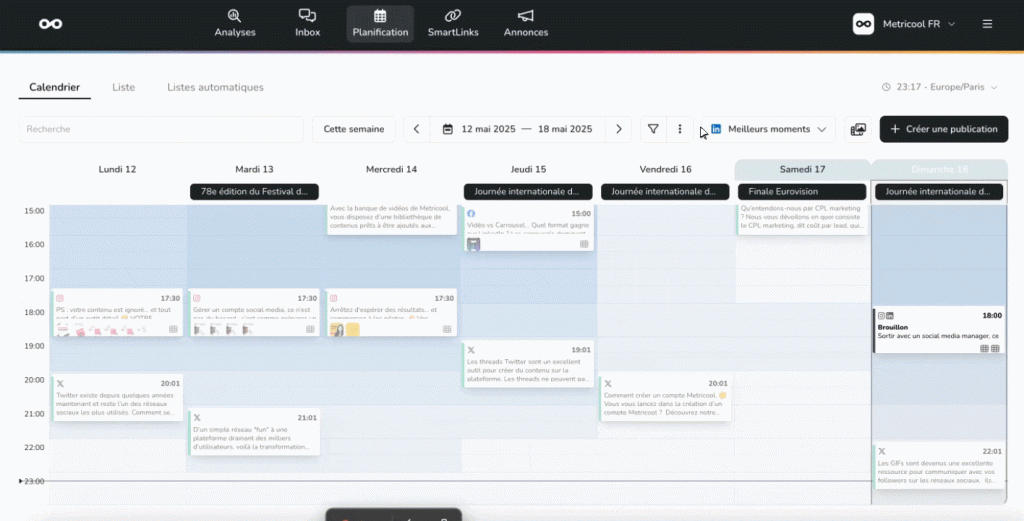
Task: Open Mercredi 17:30 Instagram post
Action: click(x=392, y=313)
